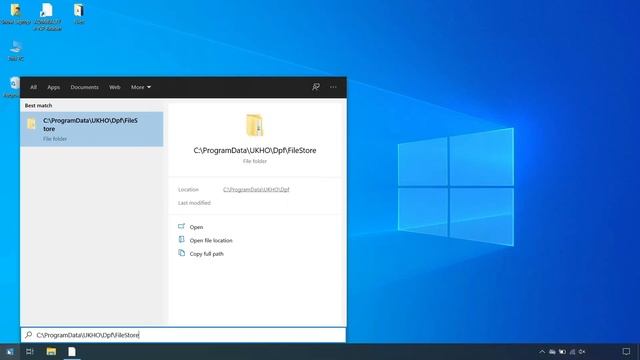Switch to the Documents search filter tab

coord(84,87)
